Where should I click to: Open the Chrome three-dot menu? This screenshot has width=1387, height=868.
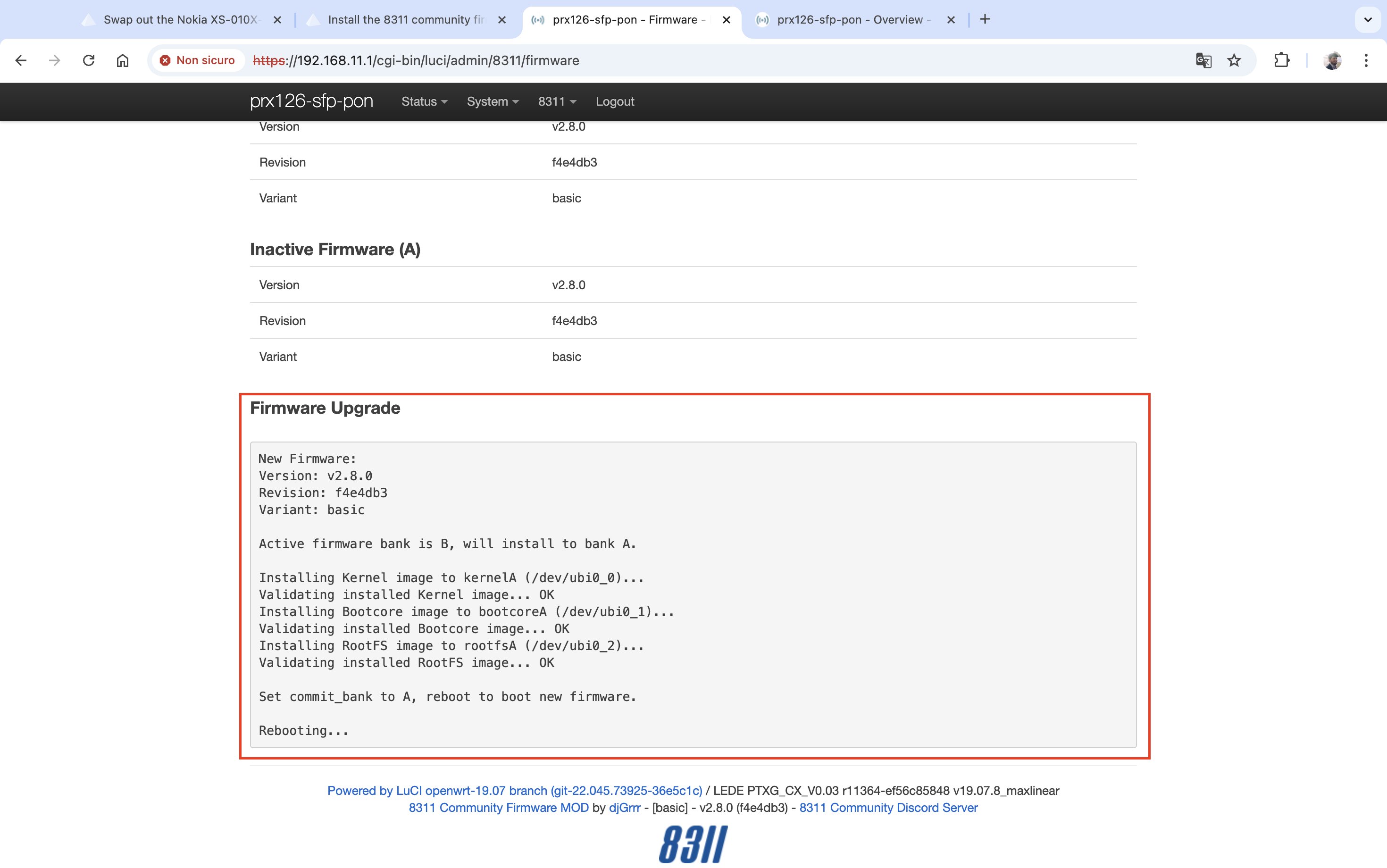click(1366, 60)
